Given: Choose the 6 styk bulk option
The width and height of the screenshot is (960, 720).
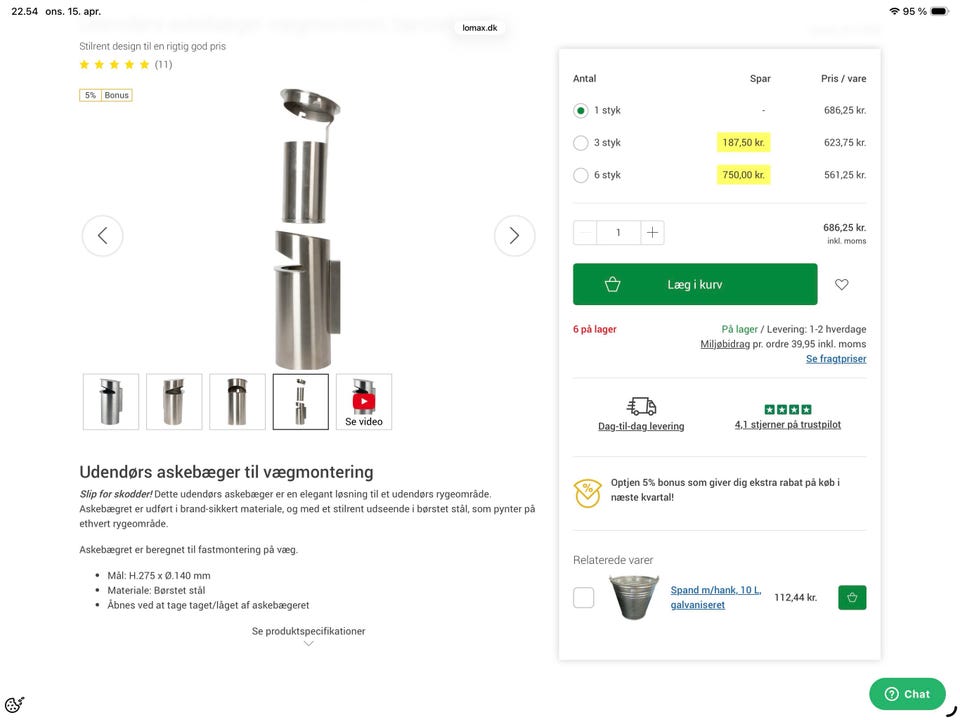Looking at the screenshot, I should click(x=581, y=175).
